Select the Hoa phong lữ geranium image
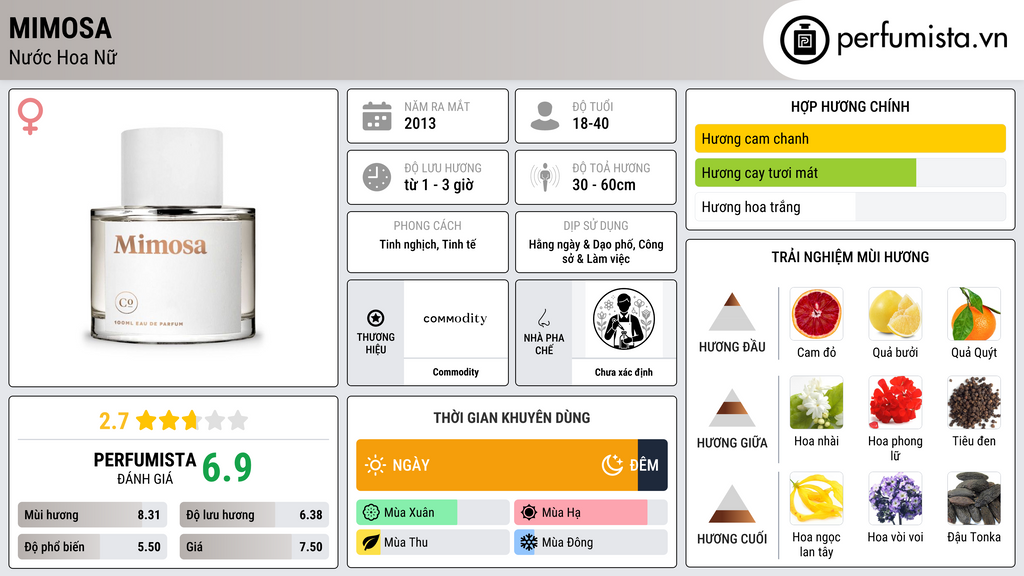The width and height of the screenshot is (1024, 576). tap(895, 402)
